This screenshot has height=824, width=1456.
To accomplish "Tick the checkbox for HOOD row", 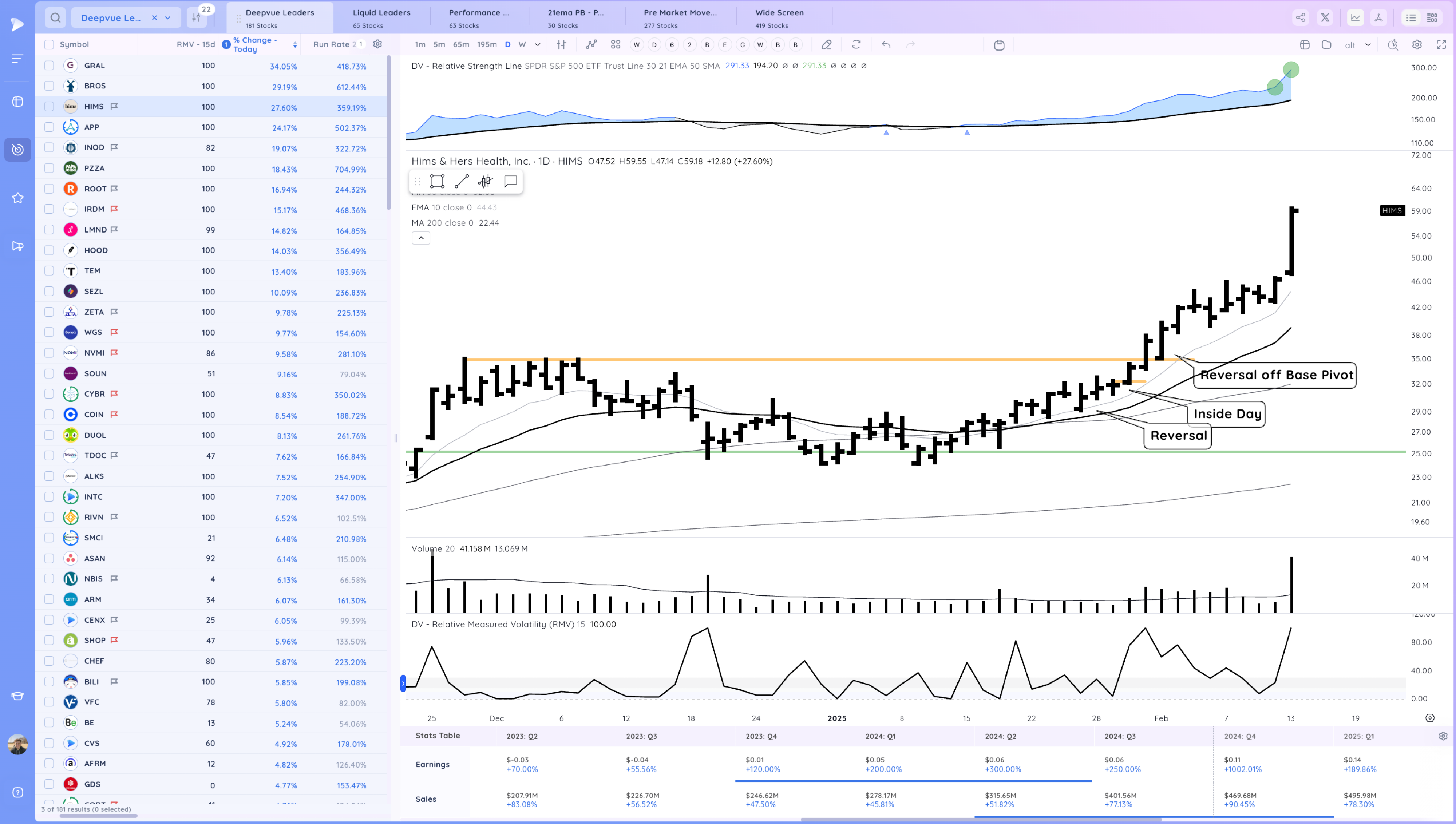I will click(x=49, y=250).
